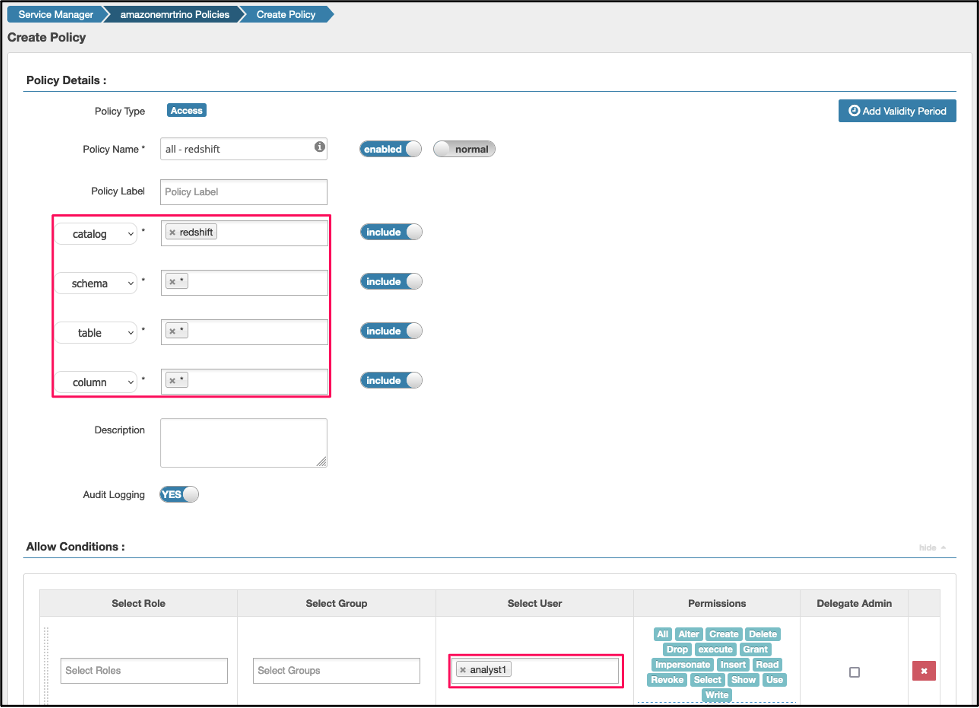Click the Read permission tag
Screen dimensions: 979x708
(767, 665)
